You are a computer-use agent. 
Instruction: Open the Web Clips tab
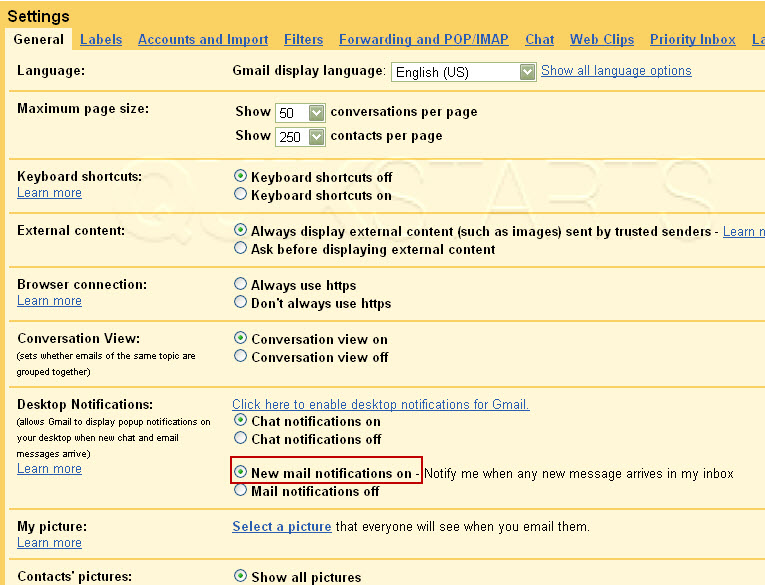(602, 40)
